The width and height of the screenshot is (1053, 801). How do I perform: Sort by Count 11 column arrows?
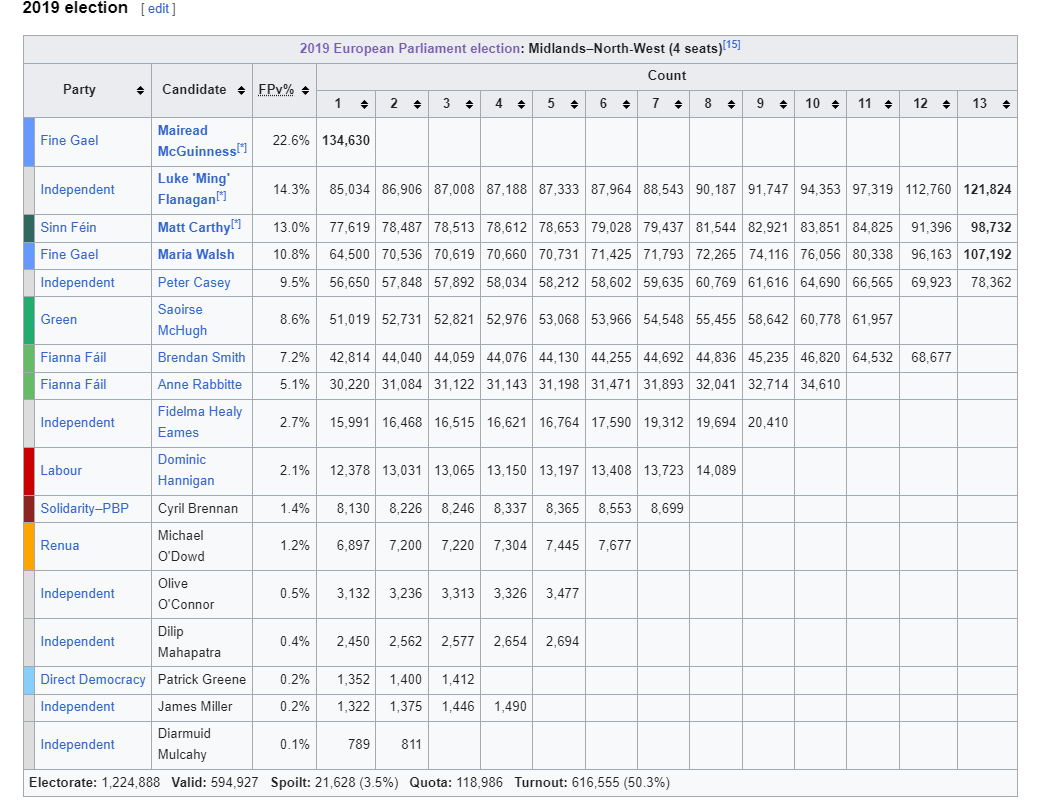coord(888,104)
